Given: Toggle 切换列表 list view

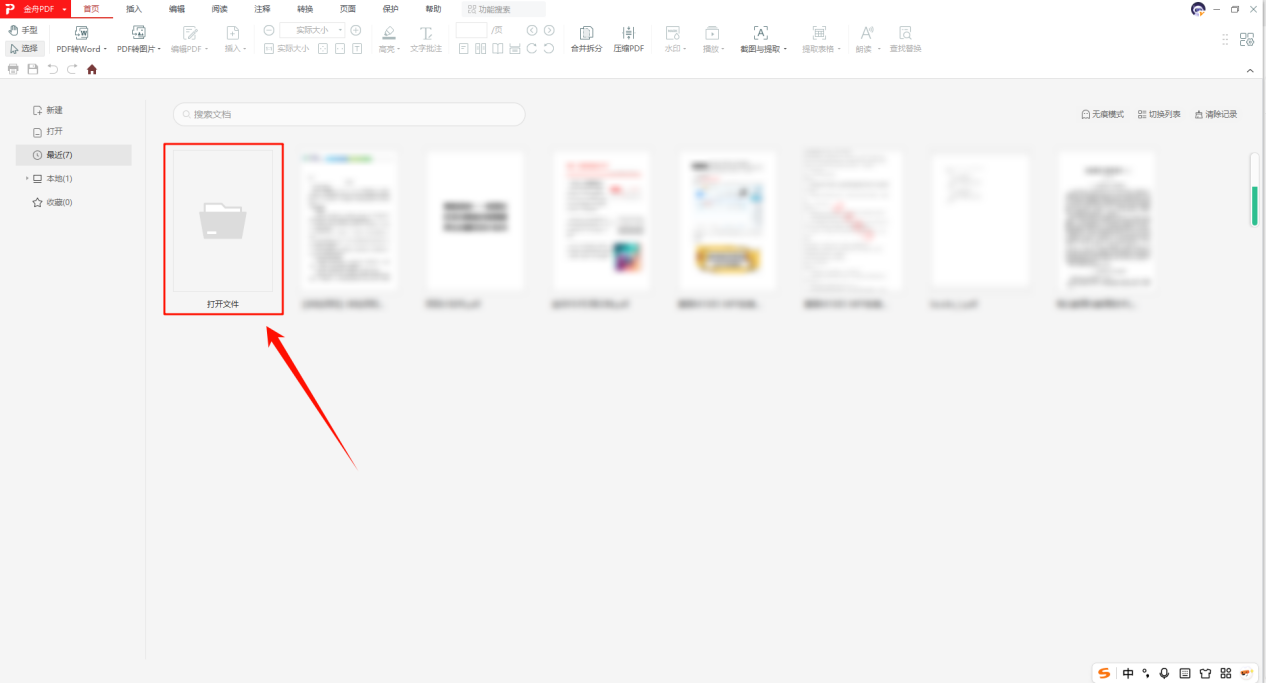Looking at the screenshot, I should (1159, 114).
